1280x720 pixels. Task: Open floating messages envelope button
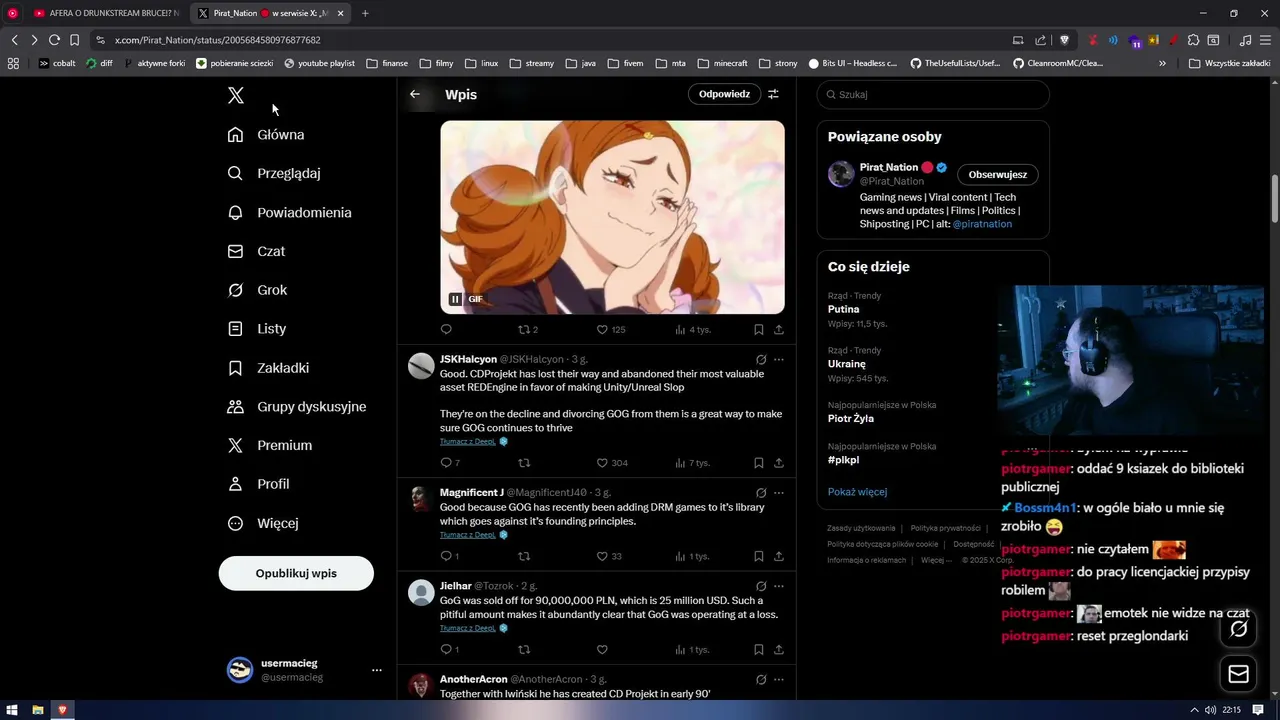pos(1238,674)
